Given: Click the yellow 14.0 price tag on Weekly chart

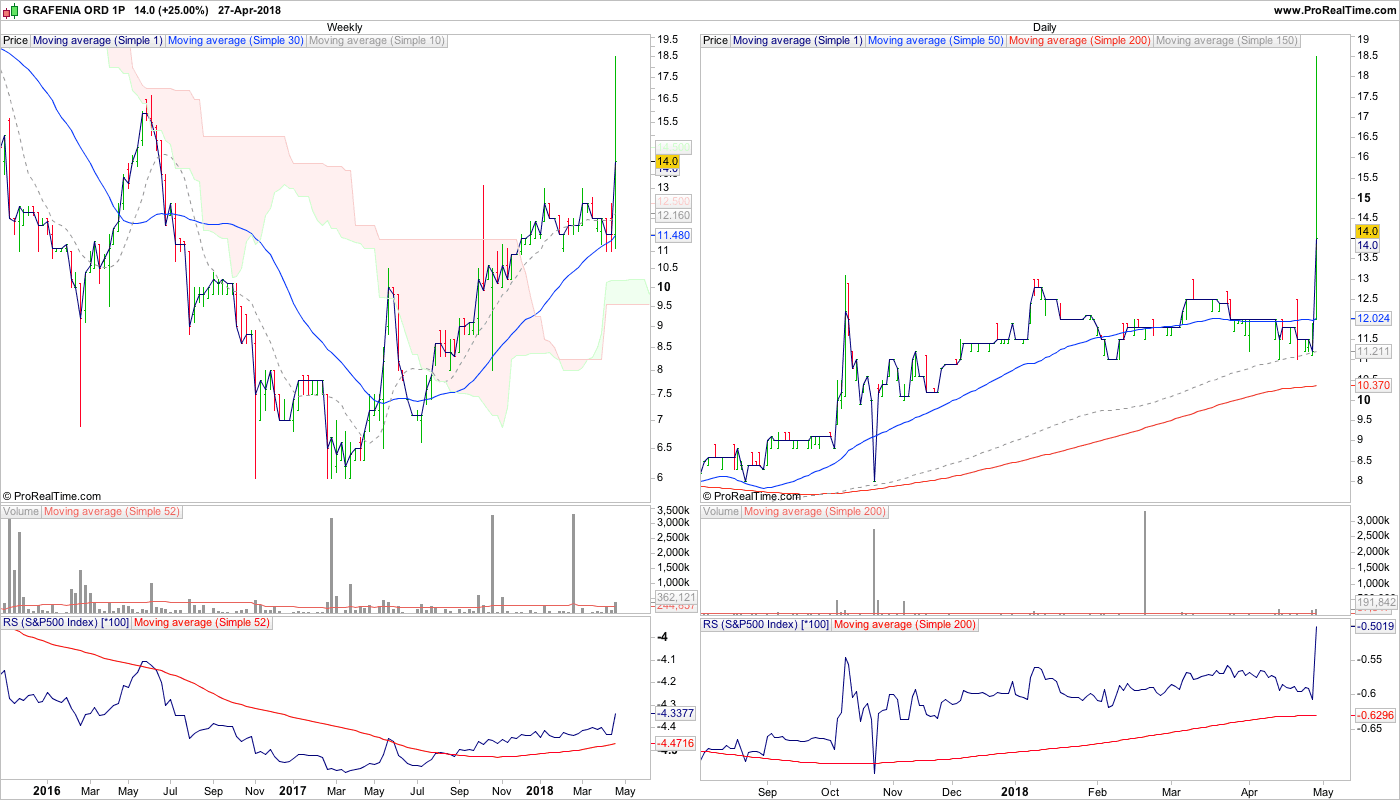Looking at the screenshot, I should (667, 161).
